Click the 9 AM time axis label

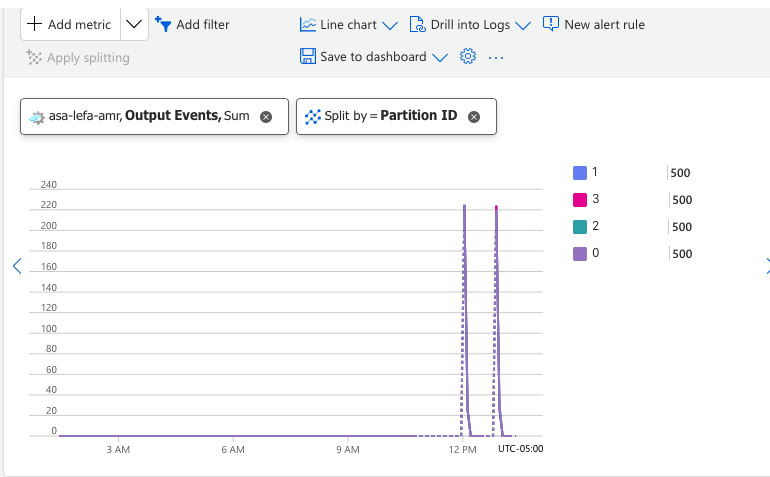(x=348, y=449)
